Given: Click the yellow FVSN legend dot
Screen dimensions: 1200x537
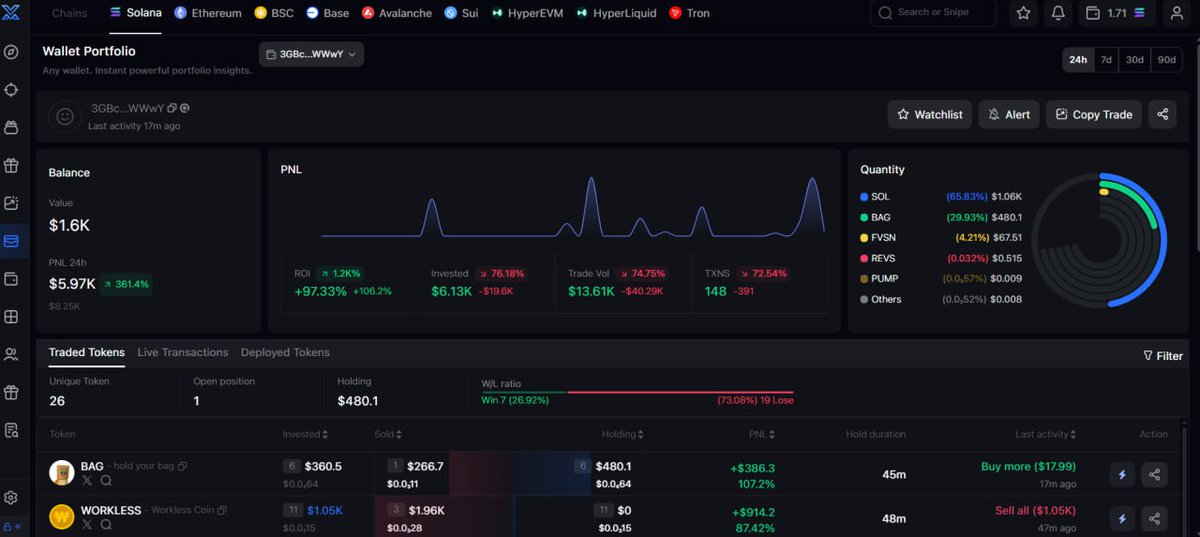Looking at the screenshot, I should click(x=864, y=238).
